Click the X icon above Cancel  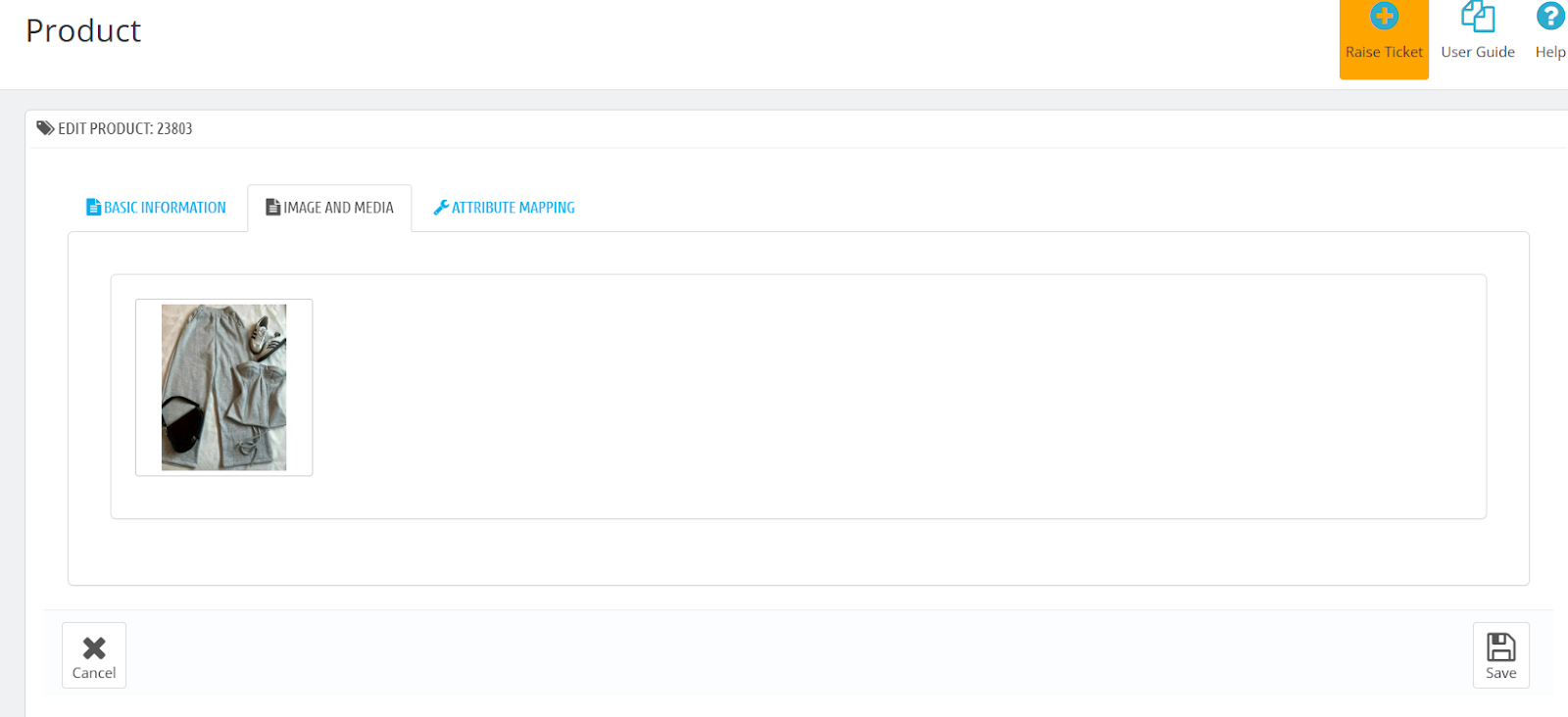click(94, 647)
